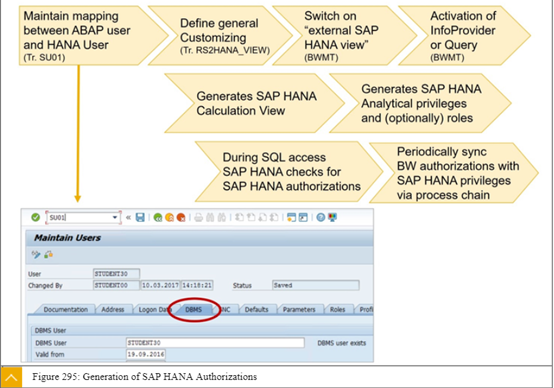Click the User field STUDENT30

[x=116, y=274]
